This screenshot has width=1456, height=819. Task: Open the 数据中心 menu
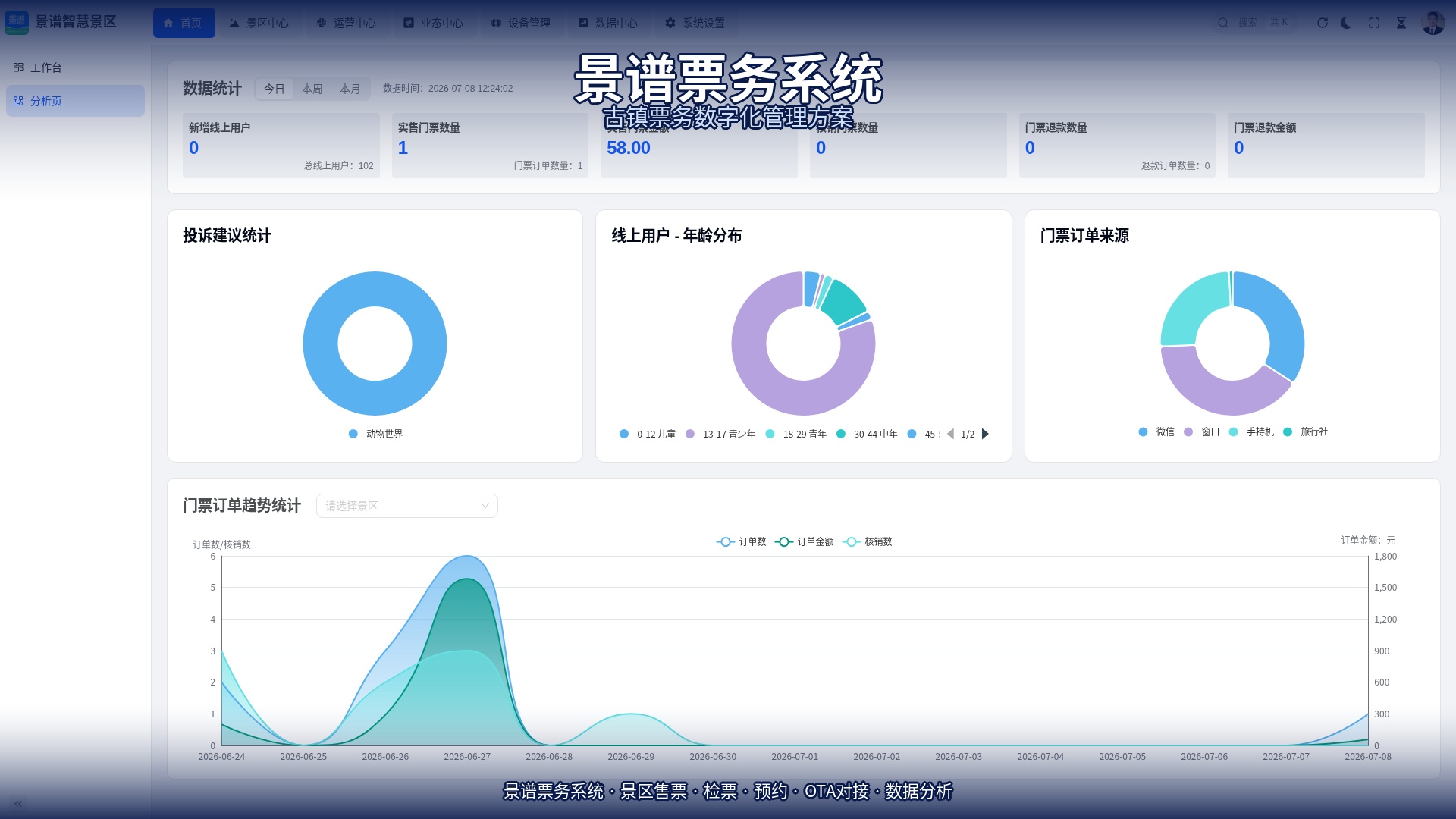click(608, 23)
